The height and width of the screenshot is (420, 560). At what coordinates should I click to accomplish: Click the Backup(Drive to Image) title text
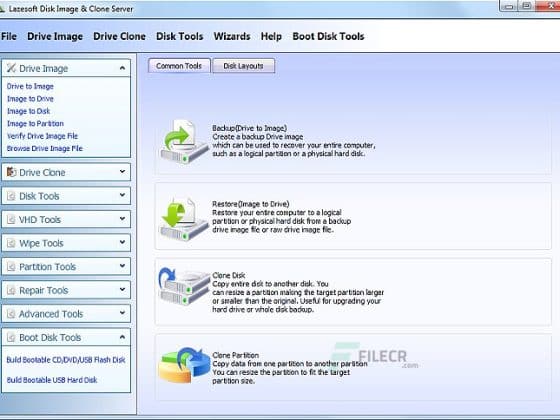coord(250,128)
